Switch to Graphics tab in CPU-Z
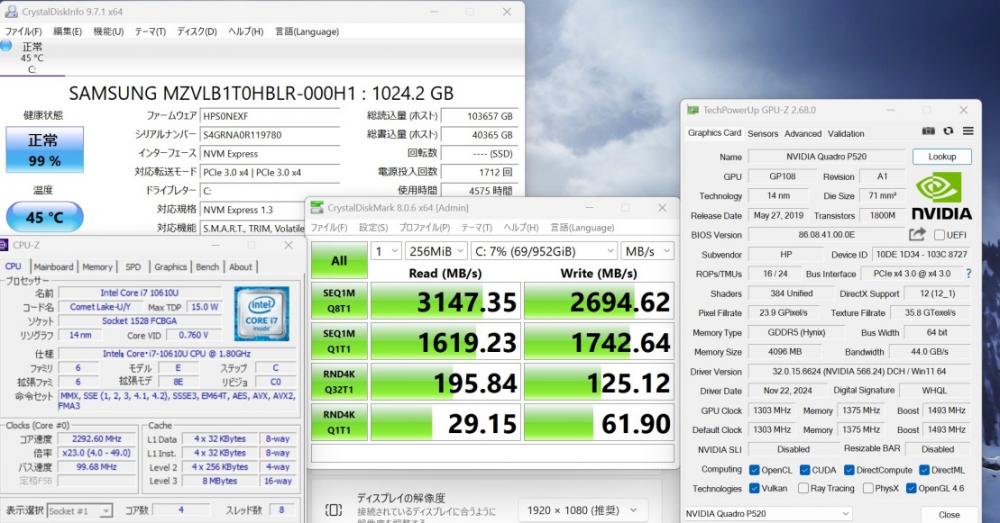1000x523 pixels. (x=170, y=267)
